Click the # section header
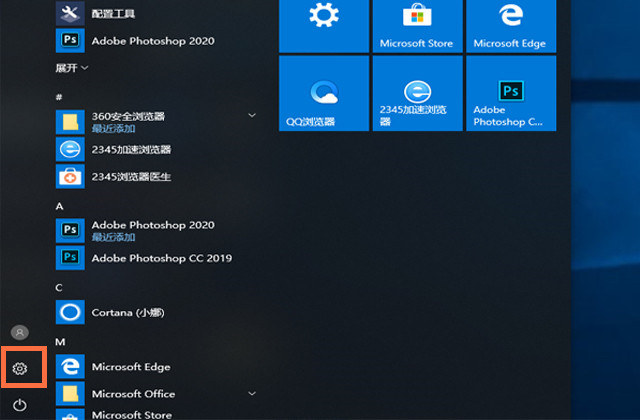This screenshot has width=640, height=420. pos(59,97)
